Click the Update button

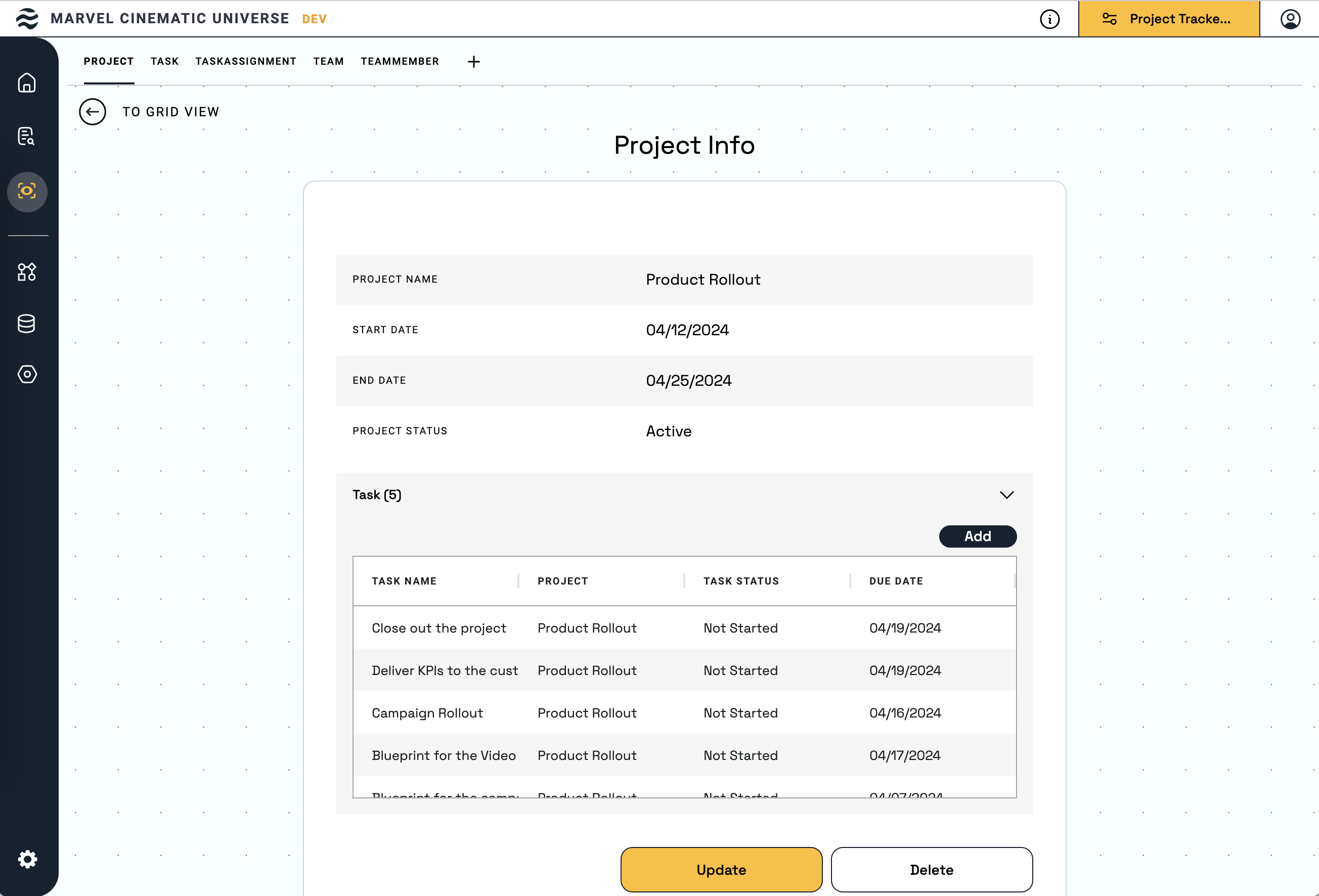pos(721,869)
